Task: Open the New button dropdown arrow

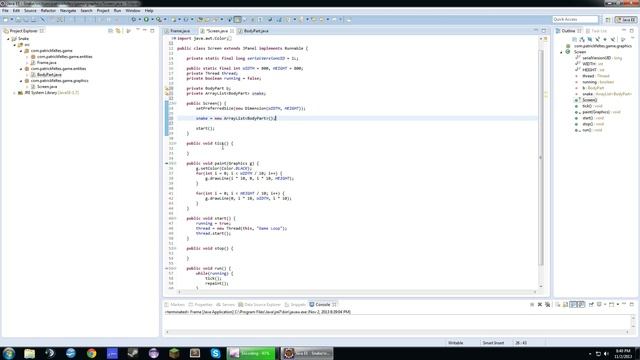Action: coord(11,19)
